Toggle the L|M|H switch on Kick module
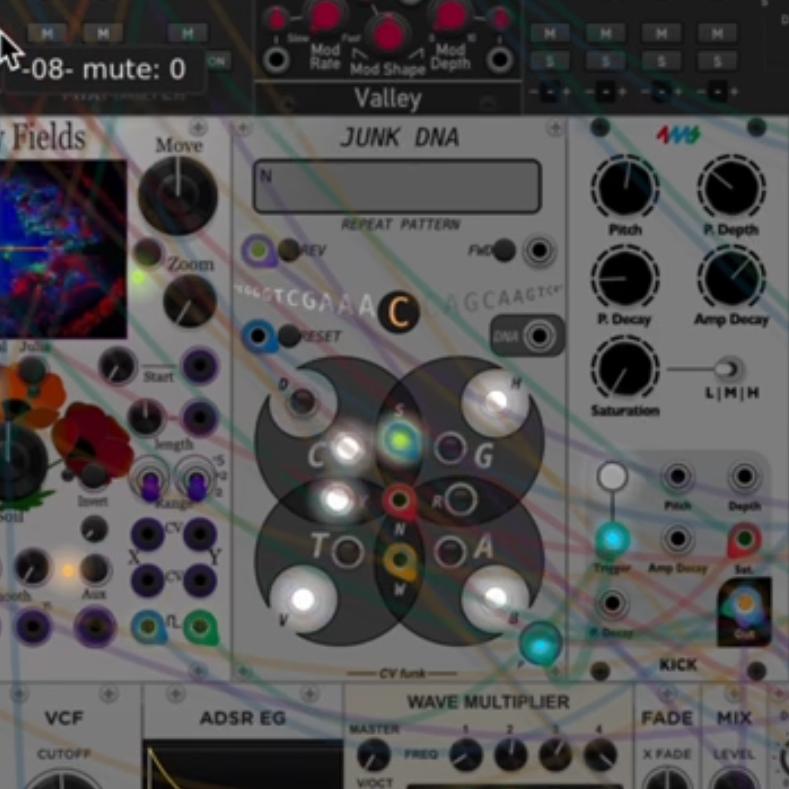Viewport: 789px width, 789px height. point(728,369)
